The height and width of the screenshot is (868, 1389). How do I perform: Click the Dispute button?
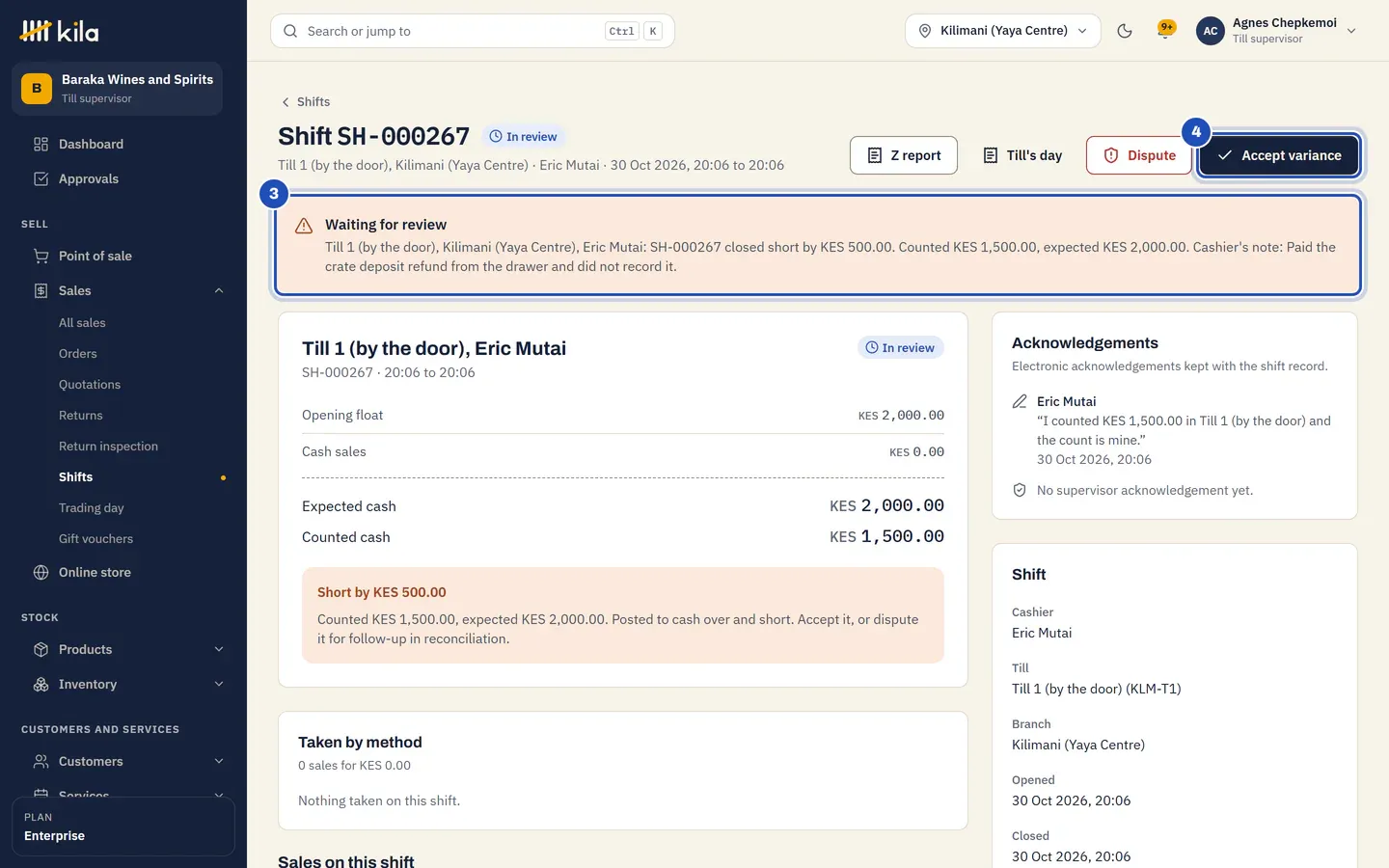coord(1139,155)
